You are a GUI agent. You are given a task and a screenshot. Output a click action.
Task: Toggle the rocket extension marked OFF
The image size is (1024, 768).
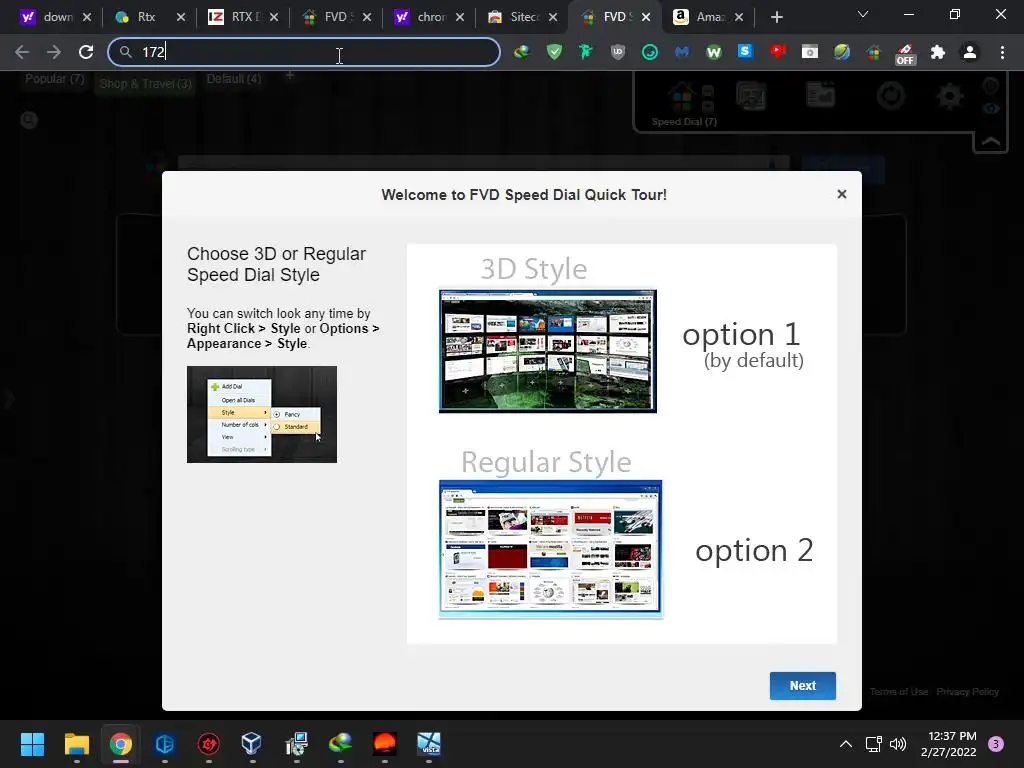905,54
